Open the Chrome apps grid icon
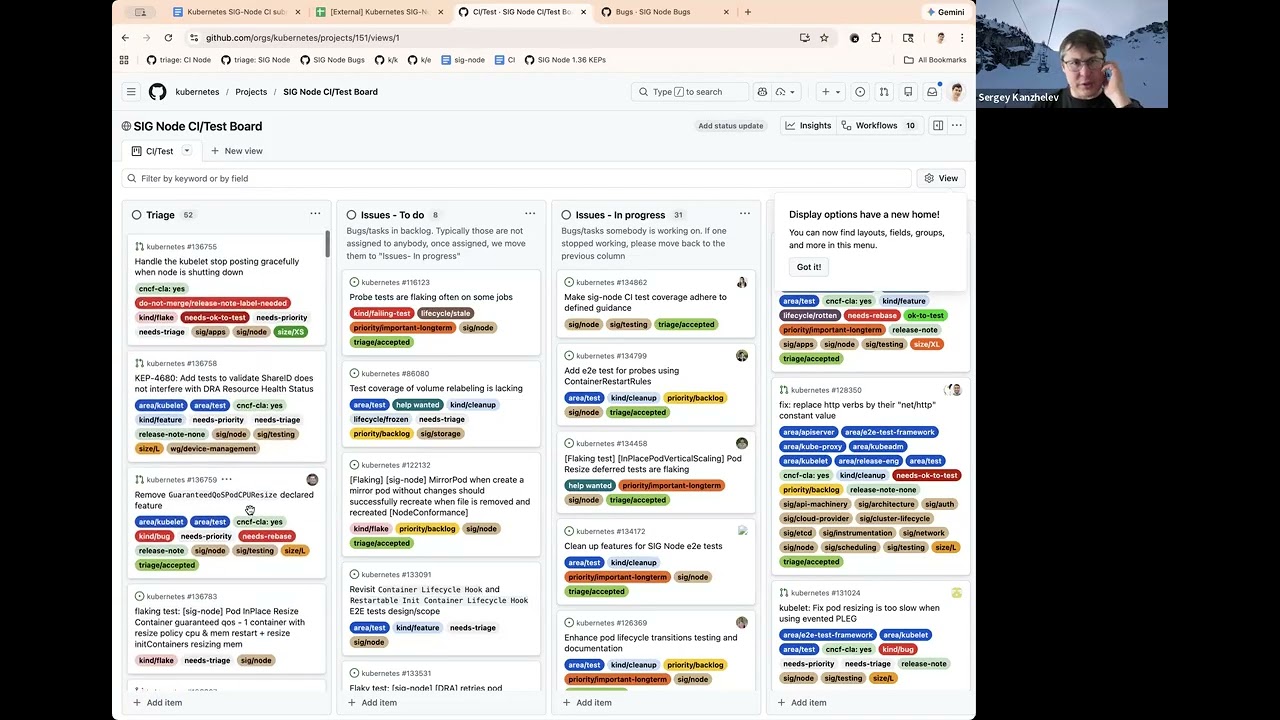The width and height of the screenshot is (1280, 720). click(x=124, y=60)
